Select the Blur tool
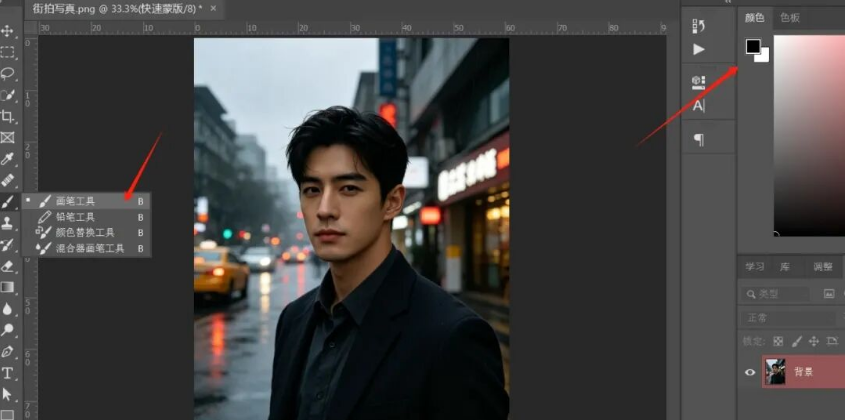The height and width of the screenshot is (420, 845). 7,308
